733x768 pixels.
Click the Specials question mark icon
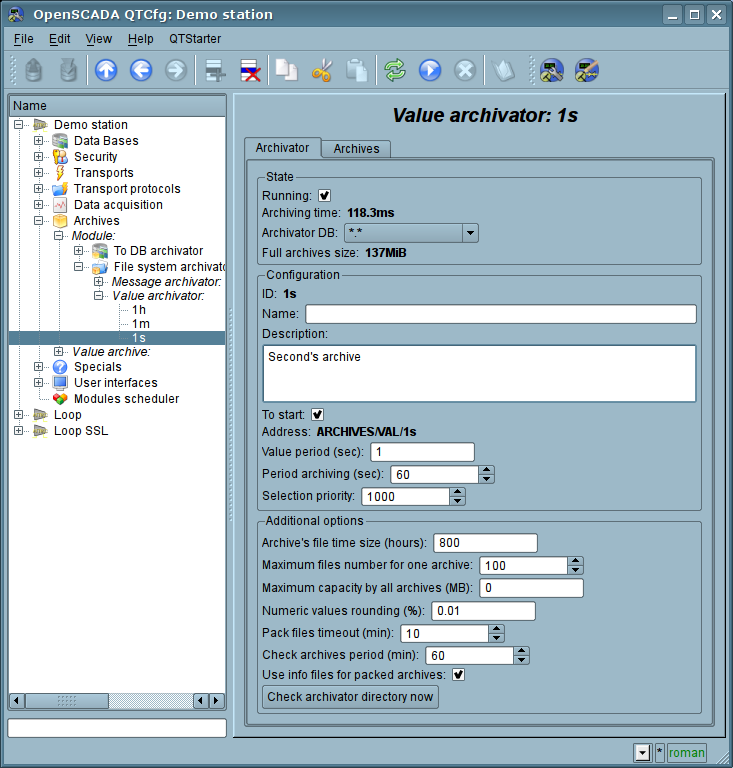tap(60, 367)
